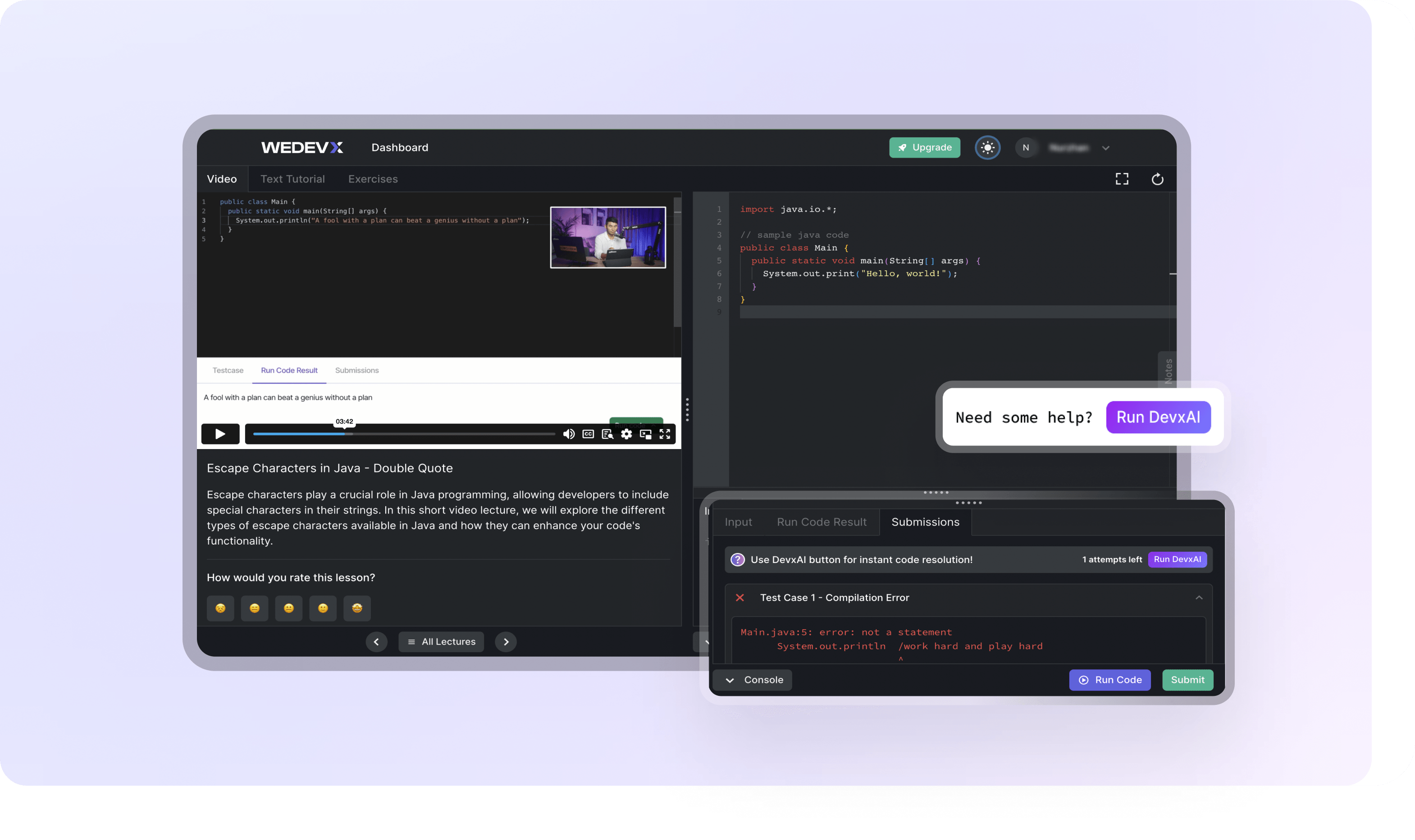Open video settings gear
Viewport: 1415px width, 840px height.
pyautogui.click(x=626, y=434)
